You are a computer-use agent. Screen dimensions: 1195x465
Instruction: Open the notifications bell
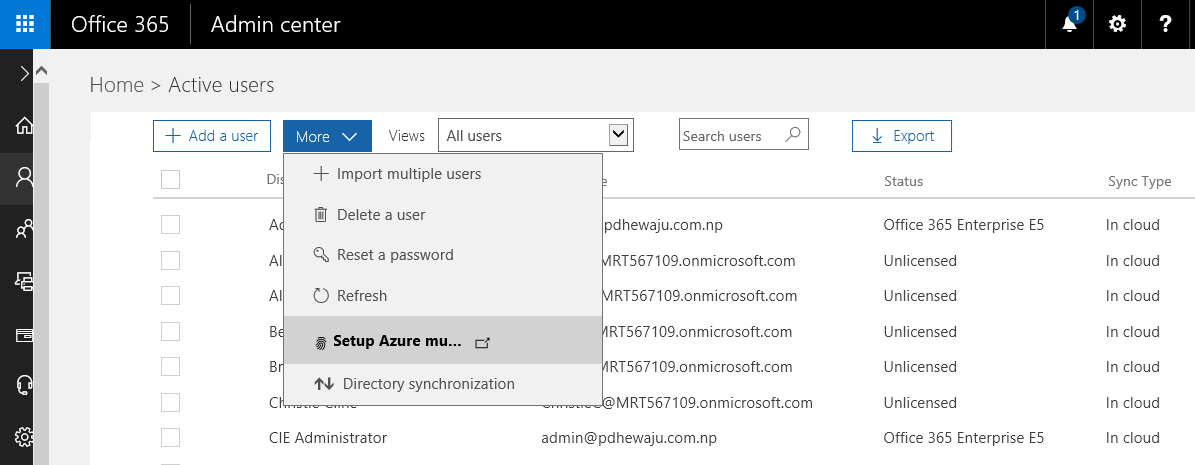click(1070, 24)
